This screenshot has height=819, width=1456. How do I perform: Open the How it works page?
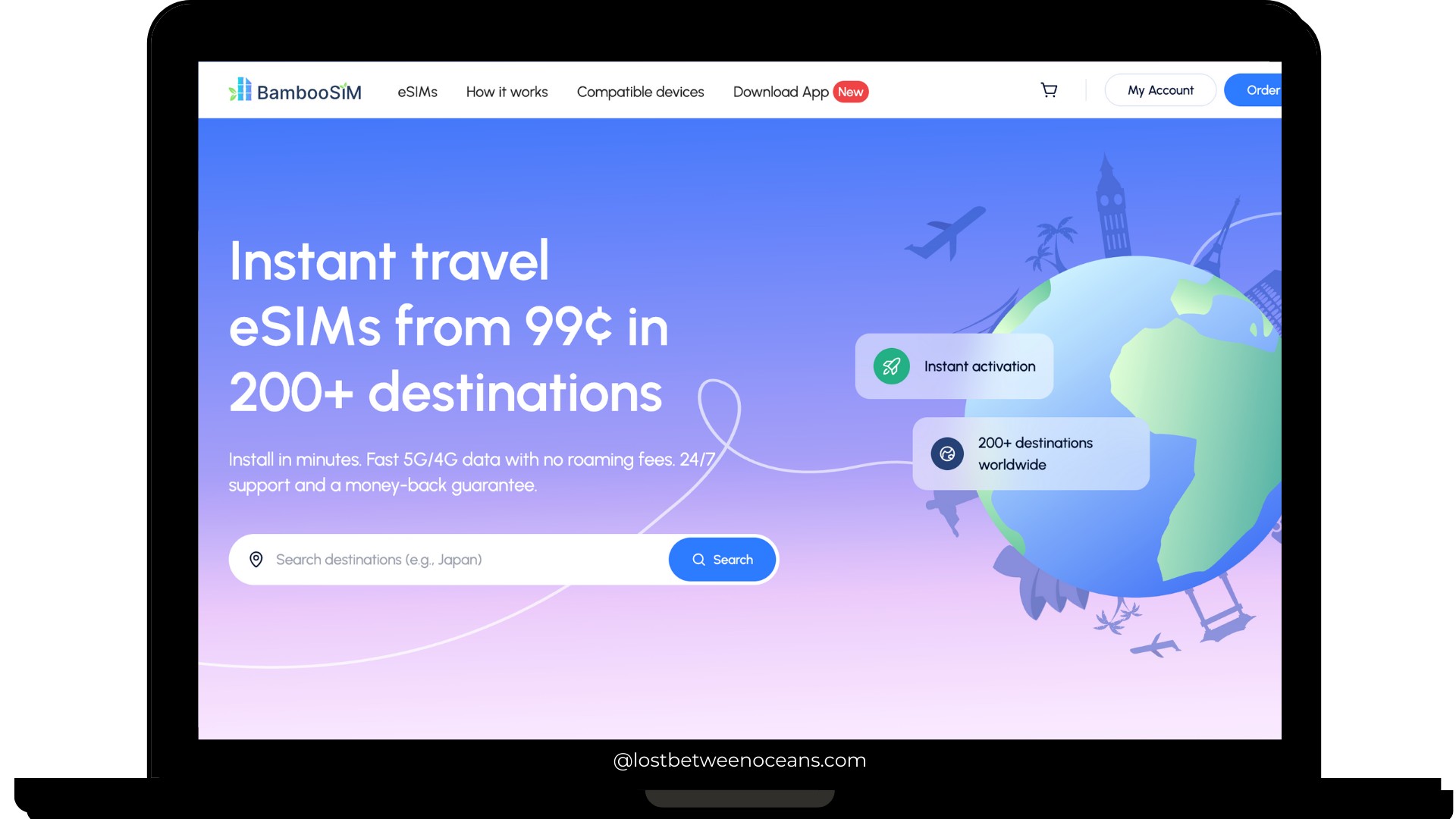click(x=507, y=92)
